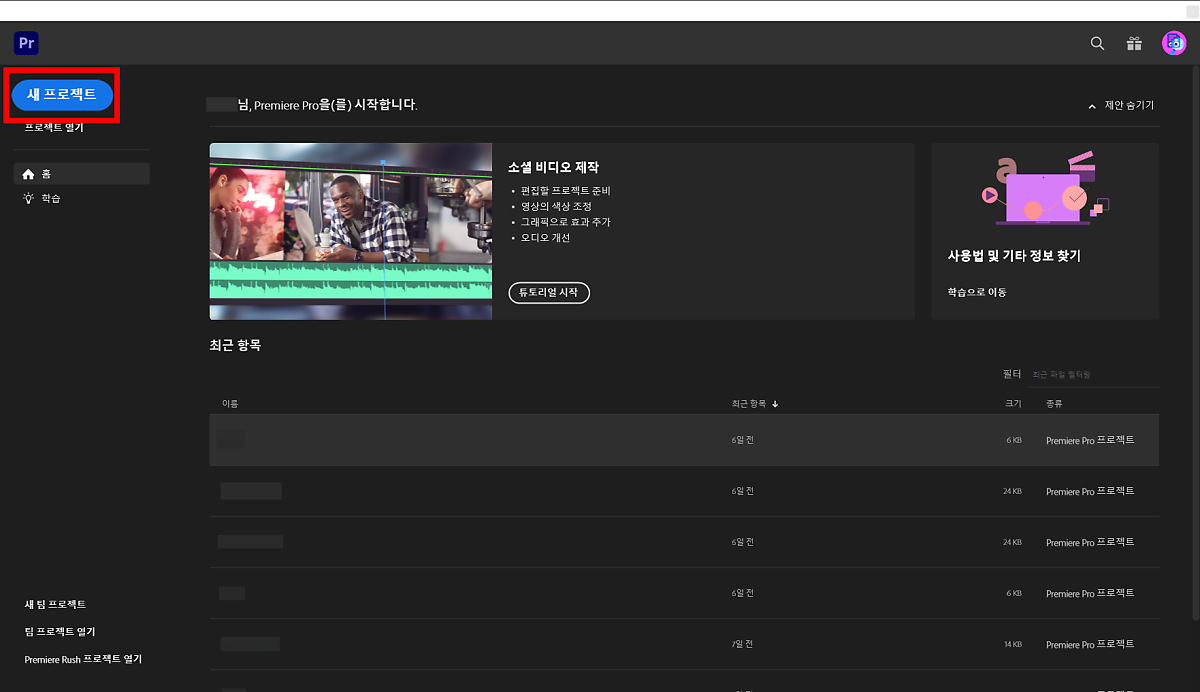Viewport: 1200px width, 692px height.
Task: Open the user profile avatar
Action: [x=1173, y=43]
